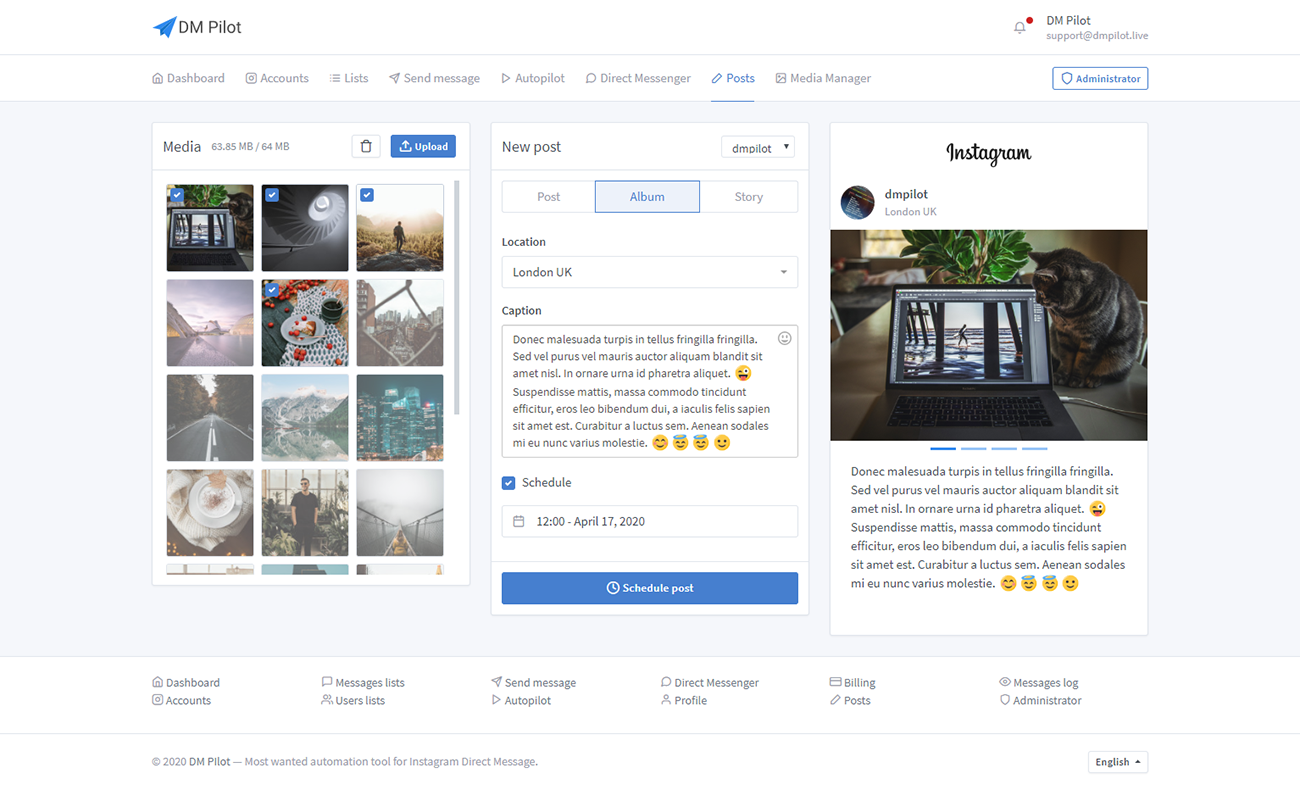This screenshot has width=1300, height=790.
Task: Open Media Manager in top navigation
Action: (x=823, y=78)
